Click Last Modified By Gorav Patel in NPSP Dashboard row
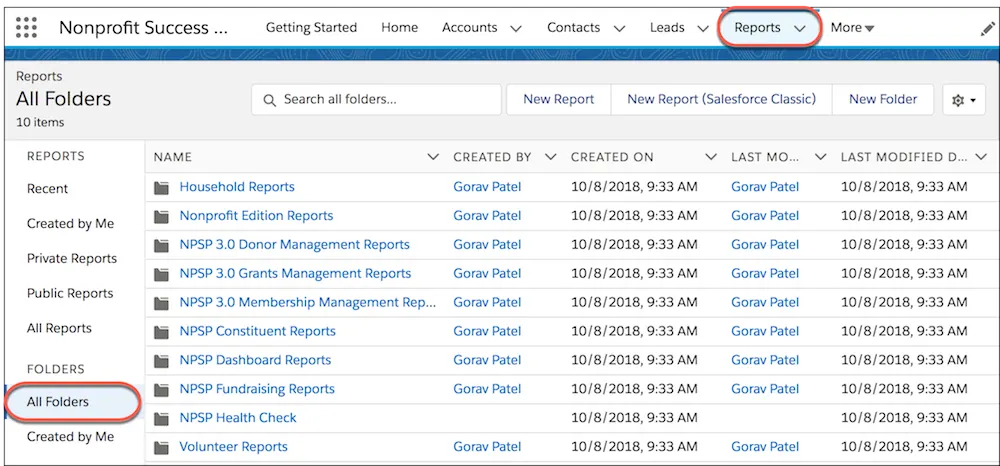This screenshot has width=1000, height=466. (765, 360)
